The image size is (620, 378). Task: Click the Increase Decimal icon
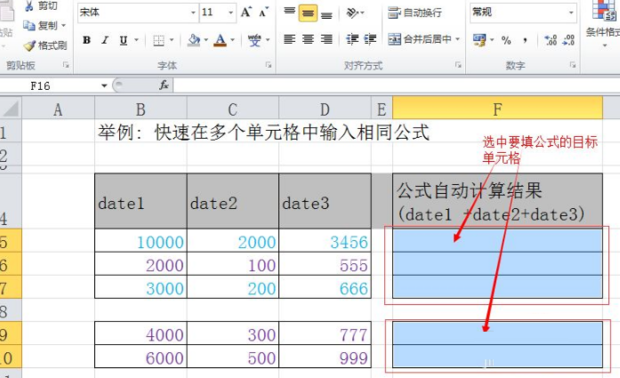[551, 40]
